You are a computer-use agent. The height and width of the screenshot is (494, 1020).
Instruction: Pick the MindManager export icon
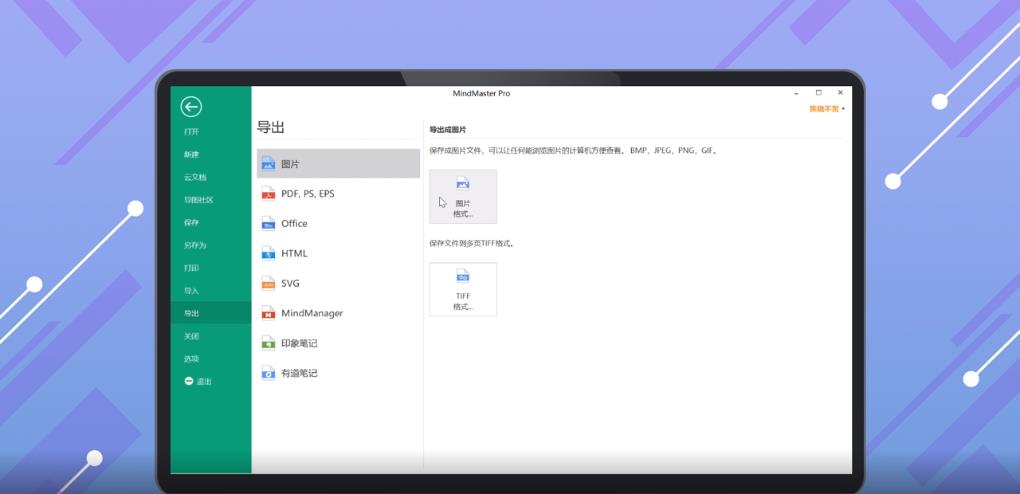(x=268, y=313)
